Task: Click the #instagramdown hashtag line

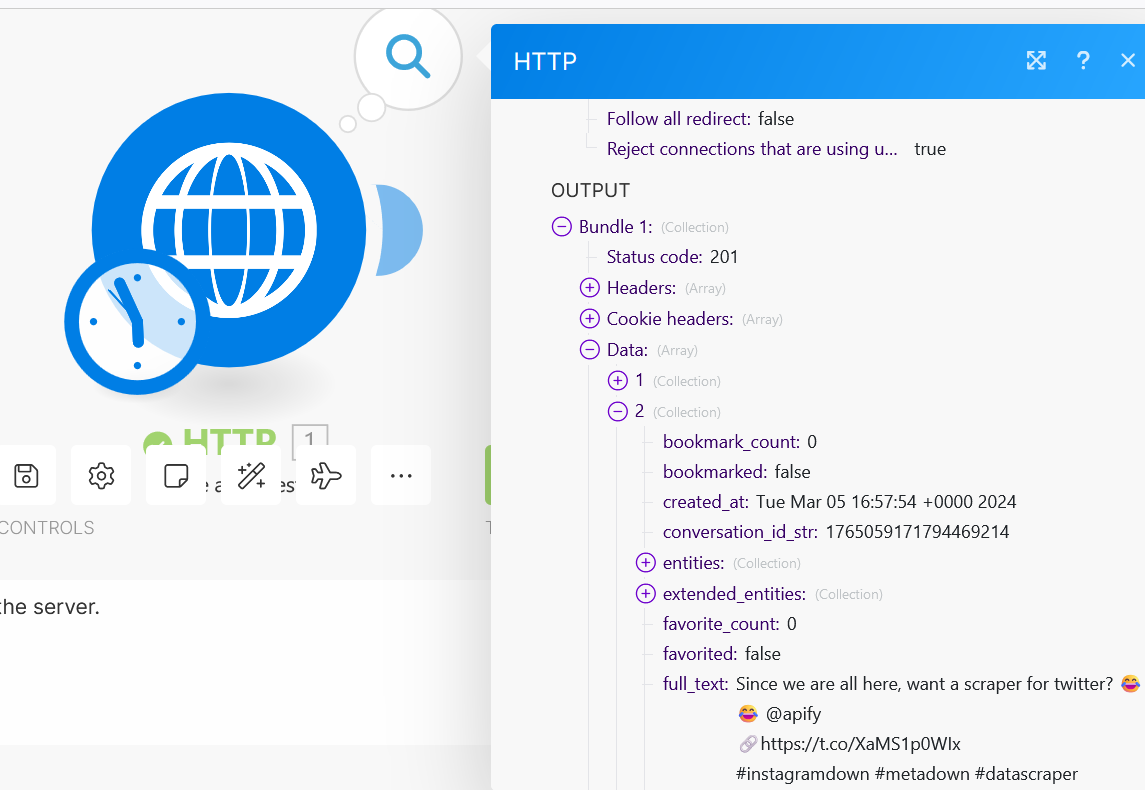Action: (907, 774)
